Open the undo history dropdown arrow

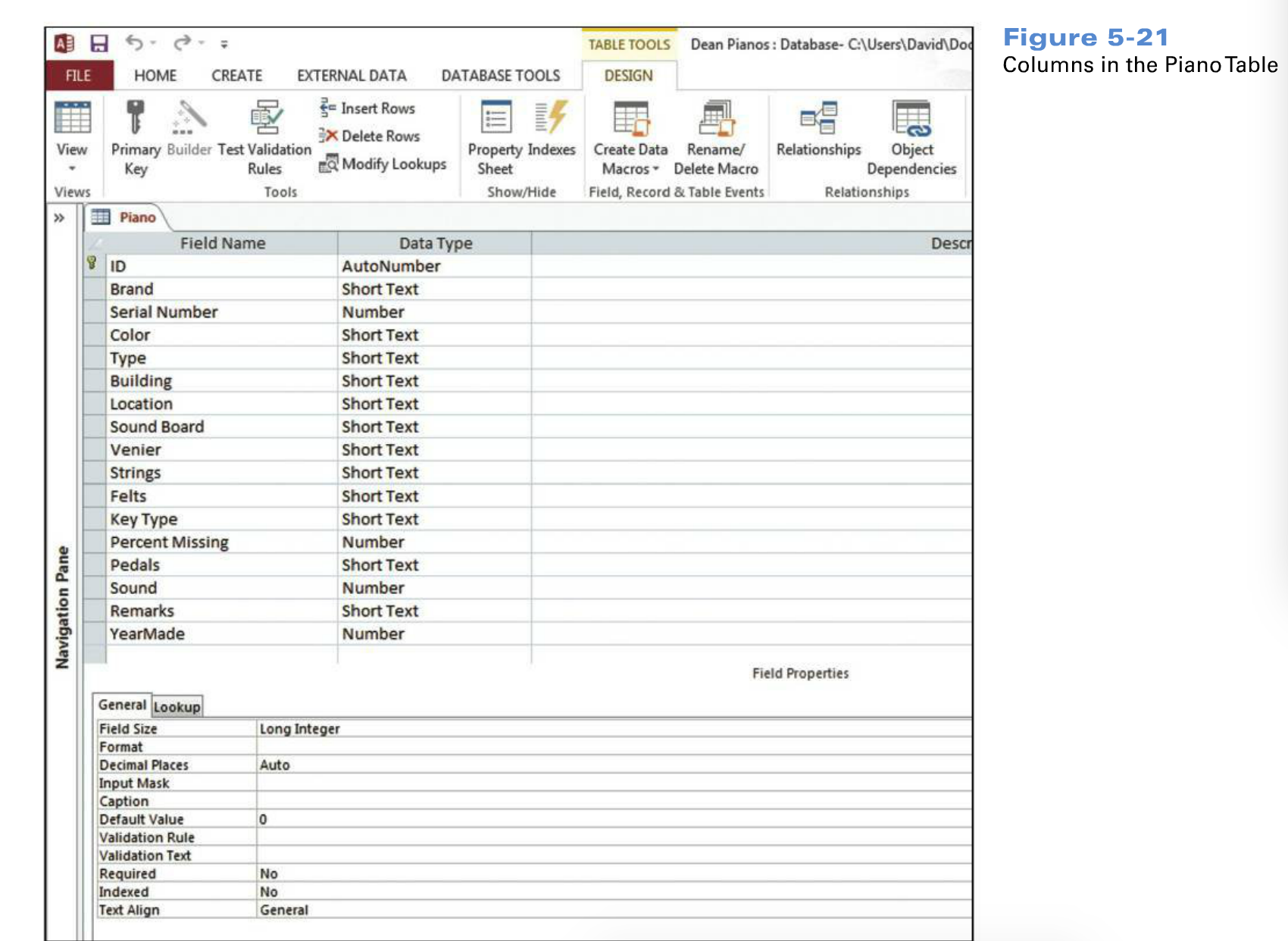pos(153,43)
